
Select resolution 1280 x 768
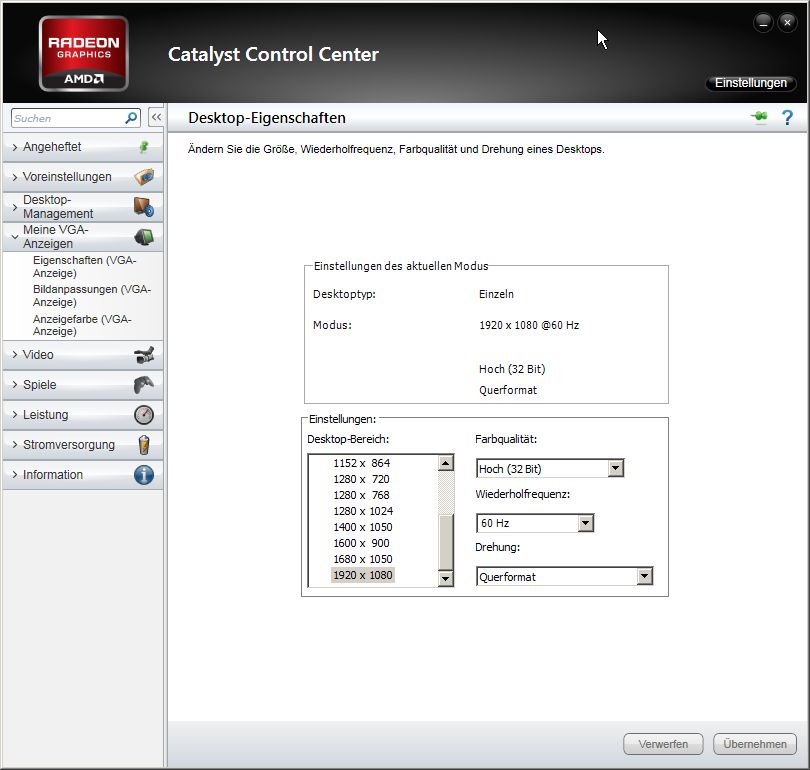(362, 495)
